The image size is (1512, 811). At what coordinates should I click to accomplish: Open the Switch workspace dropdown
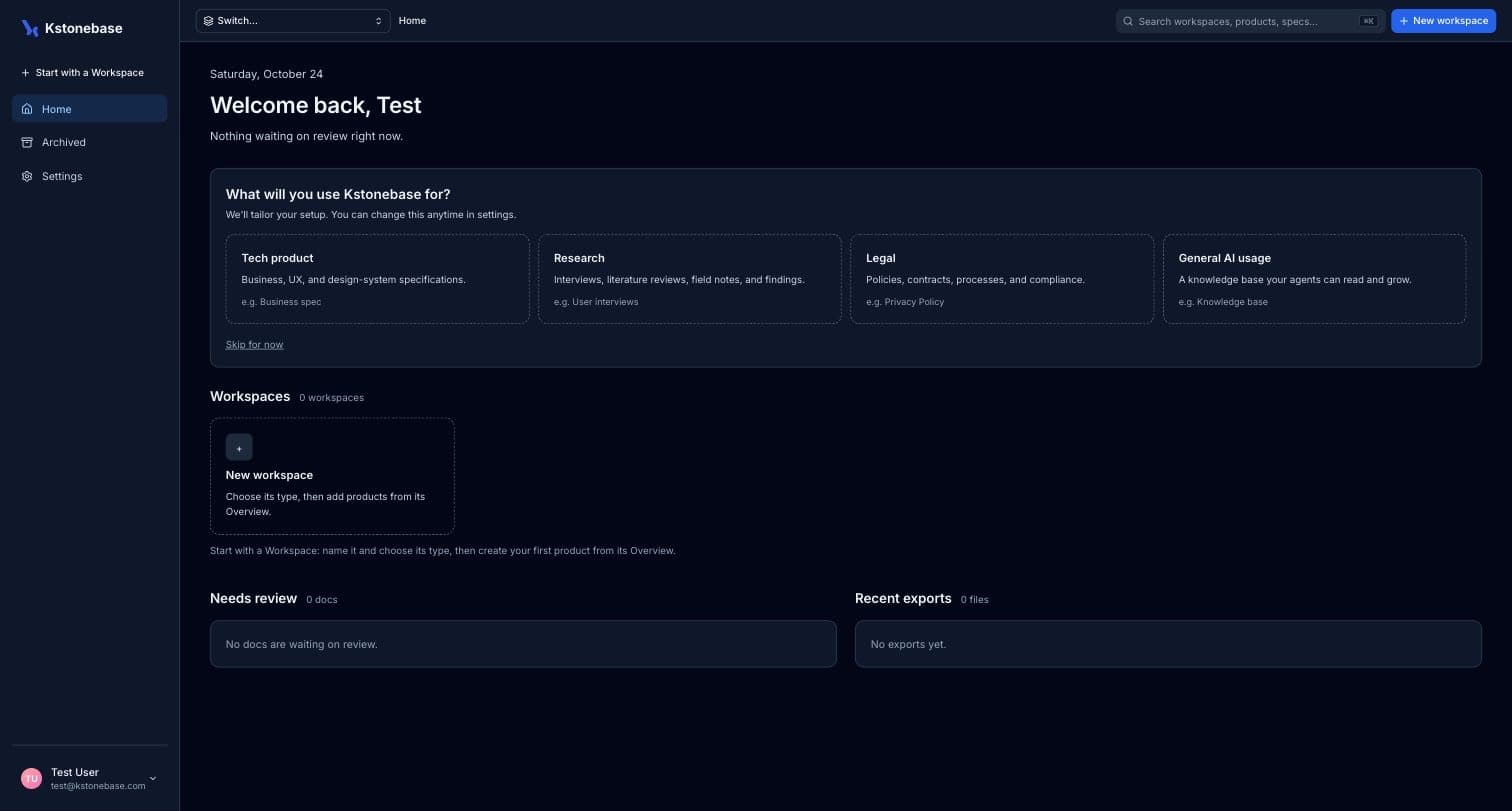tap(293, 20)
